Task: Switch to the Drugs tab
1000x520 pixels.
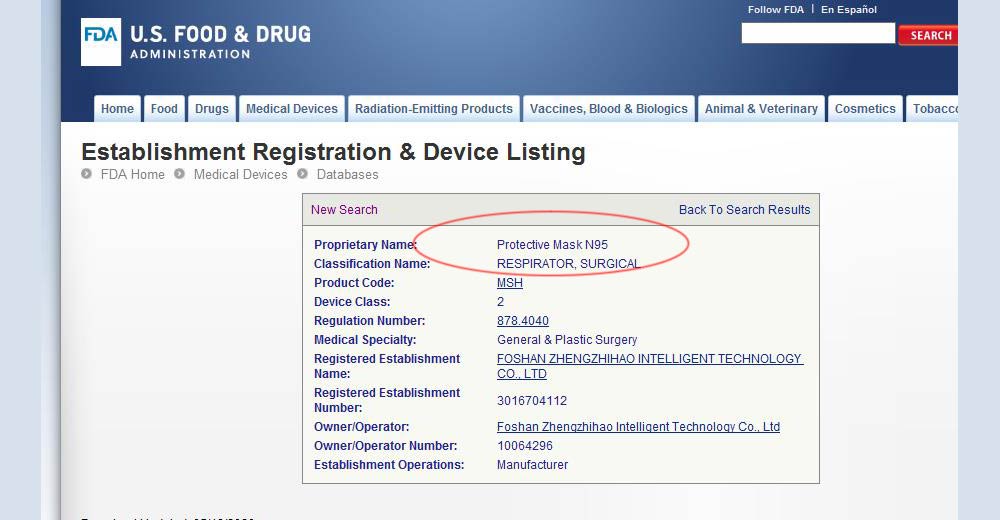Action: 212,109
